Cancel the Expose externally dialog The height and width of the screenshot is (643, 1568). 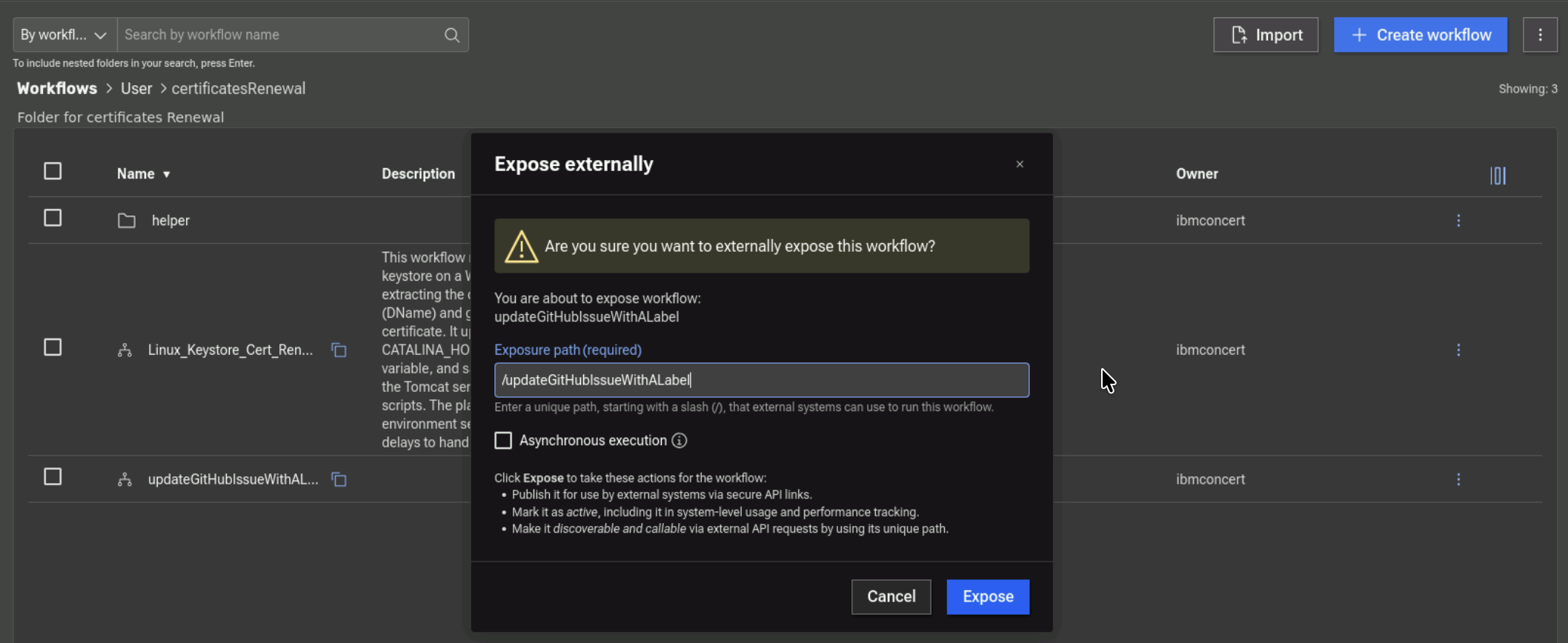pos(891,596)
